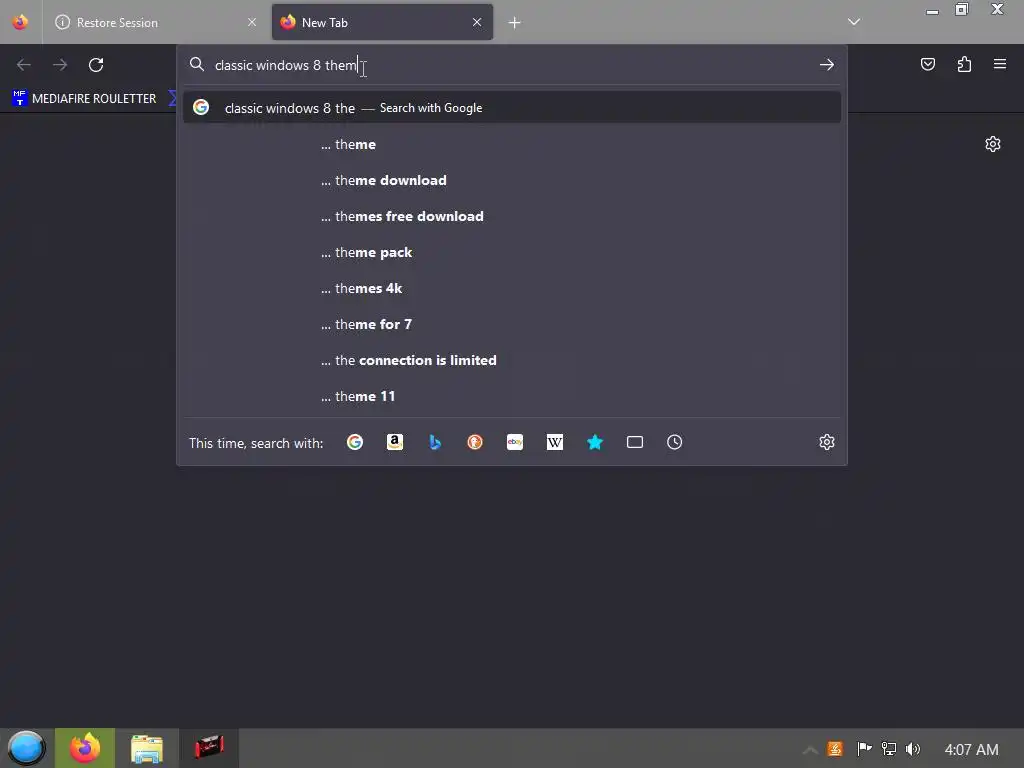The image size is (1024, 768).
Task: Click the Firefox taskbar icon
Action: (x=85, y=748)
